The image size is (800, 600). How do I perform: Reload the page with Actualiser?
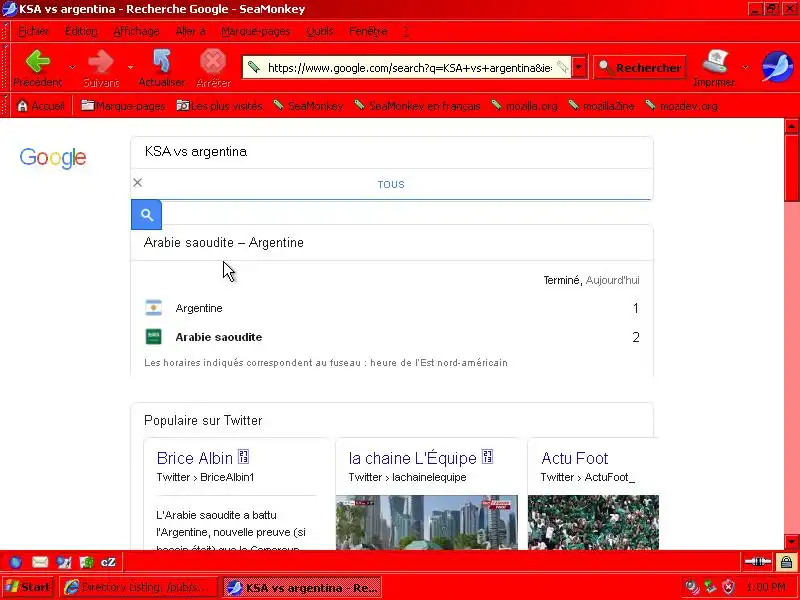click(x=161, y=68)
